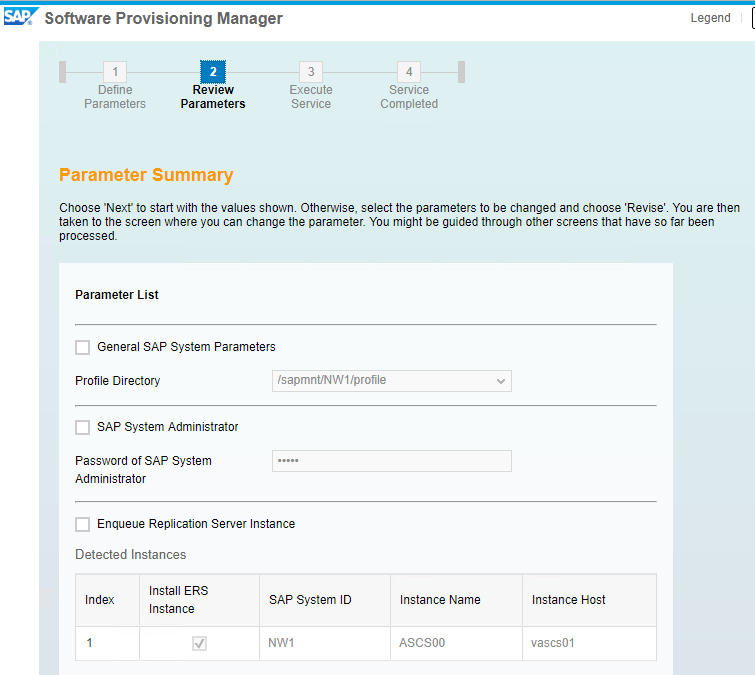Image resolution: width=755 pixels, height=675 pixels.
Task: Click the /sapmnt/NW1/profile combo box
Action: tap(391, 381)
